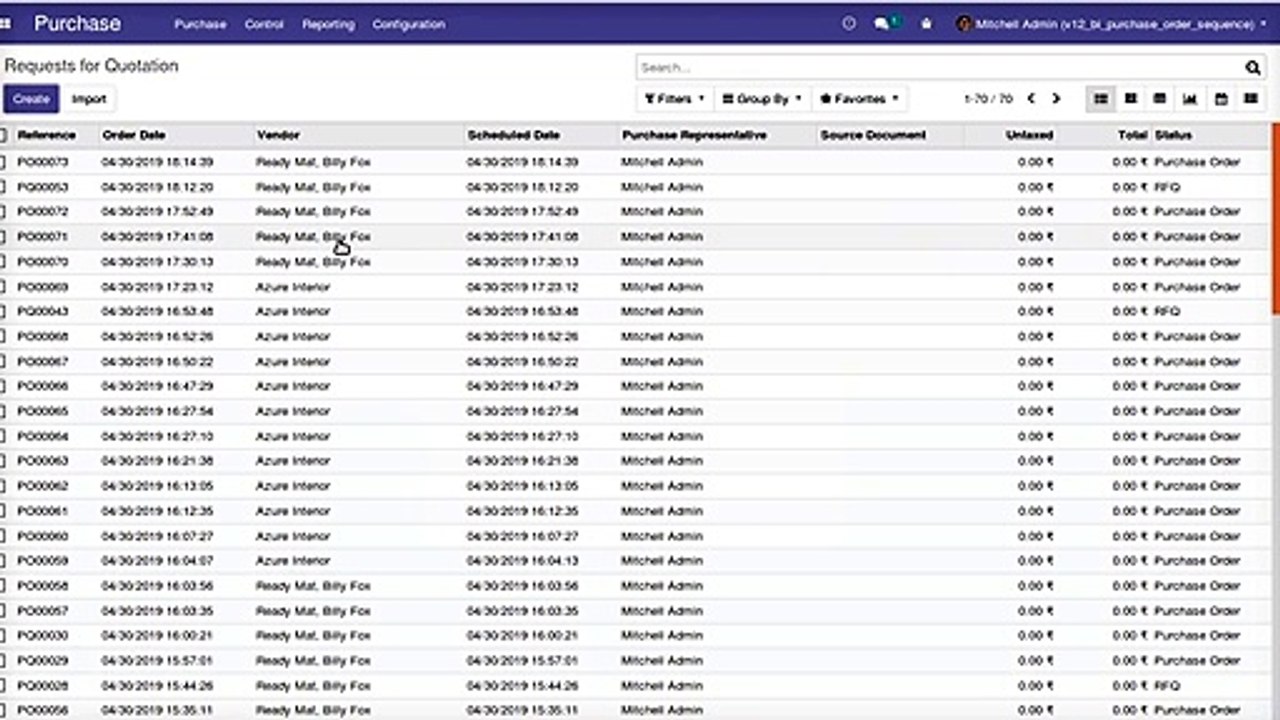Go to the previous page of records
This screenshot has height=720, width=1280.
point(1031,99)
